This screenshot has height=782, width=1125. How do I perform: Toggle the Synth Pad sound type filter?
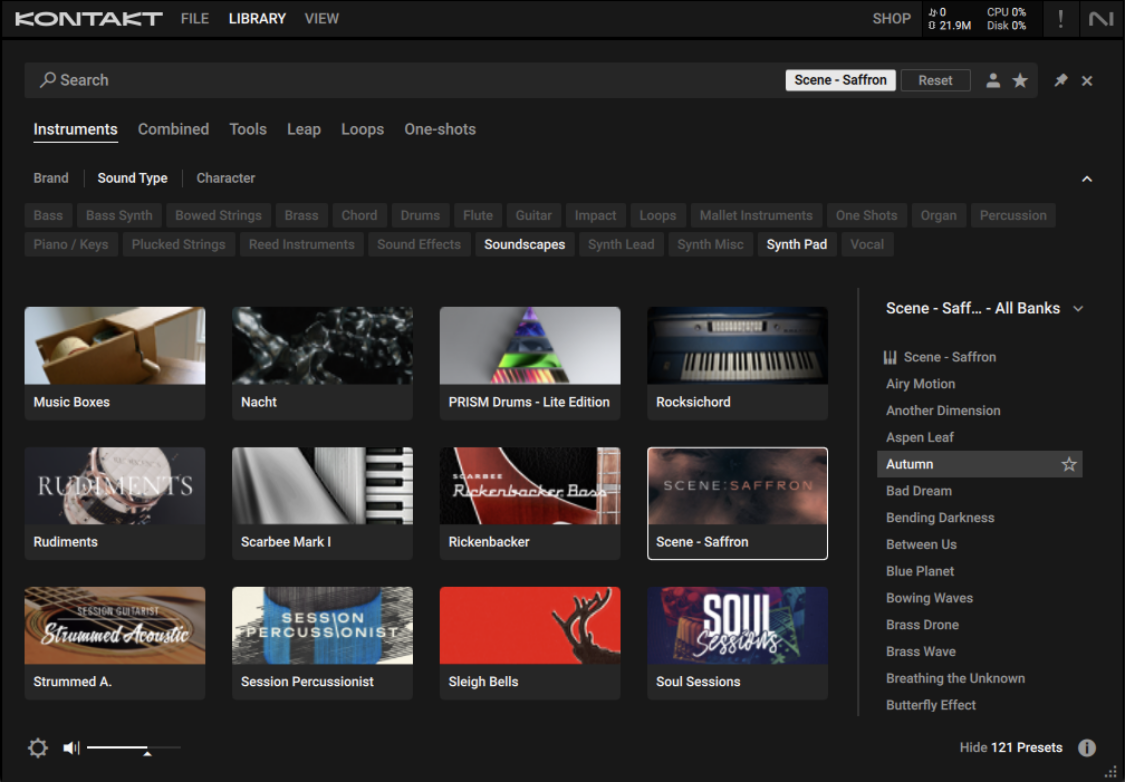click(796, 244)
